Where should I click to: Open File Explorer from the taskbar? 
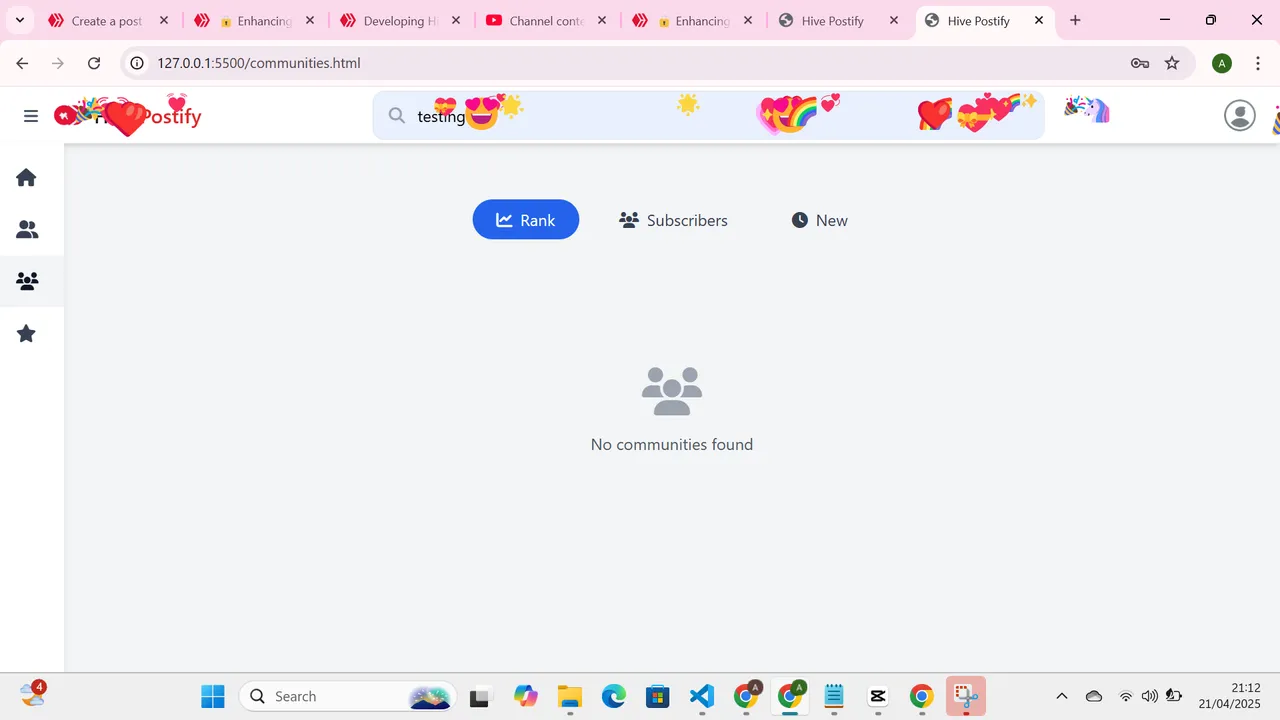coord(570,696)
